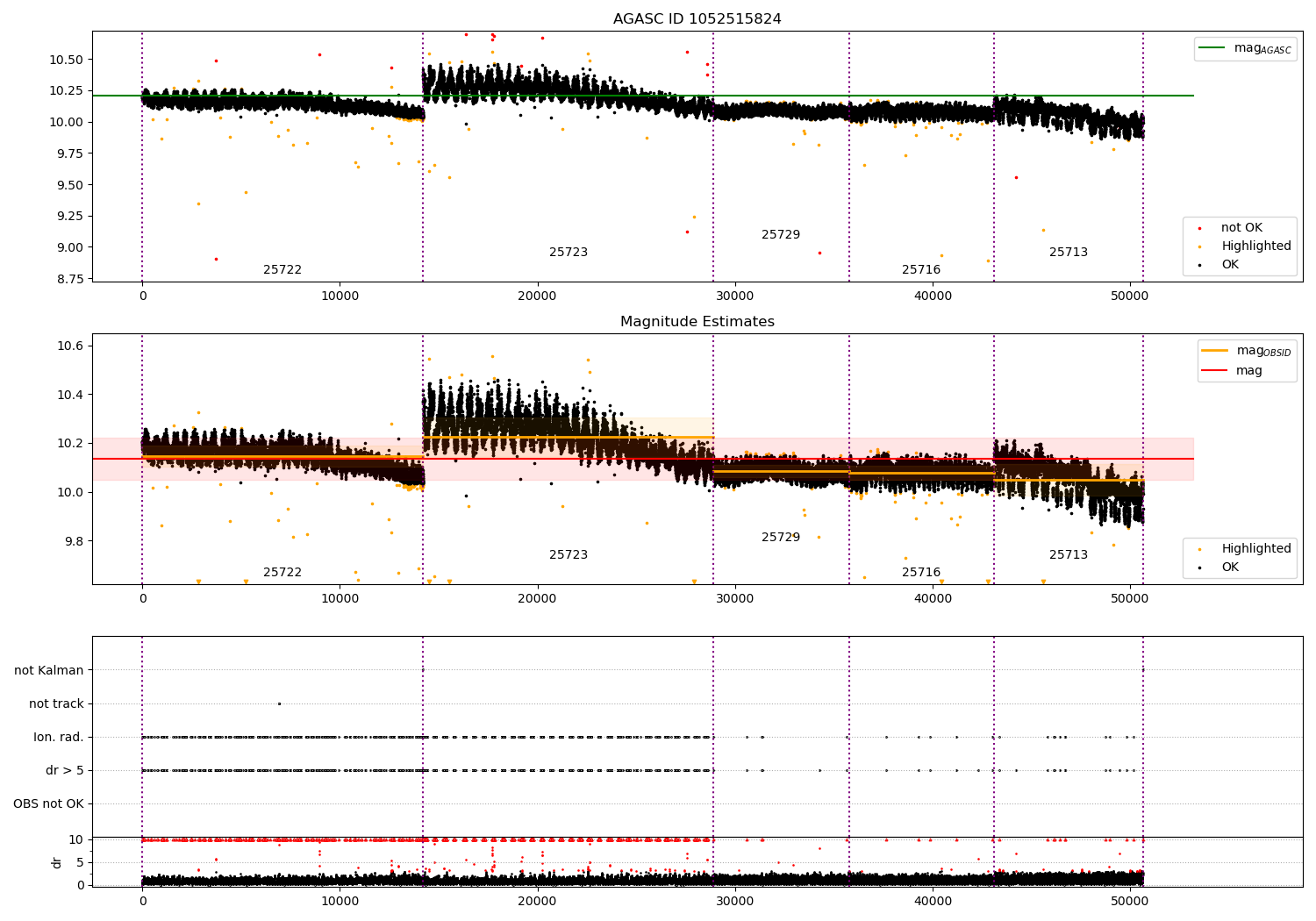
Task: Click the 'Magnitude Estimates' plot title
Action: point(697,322)
